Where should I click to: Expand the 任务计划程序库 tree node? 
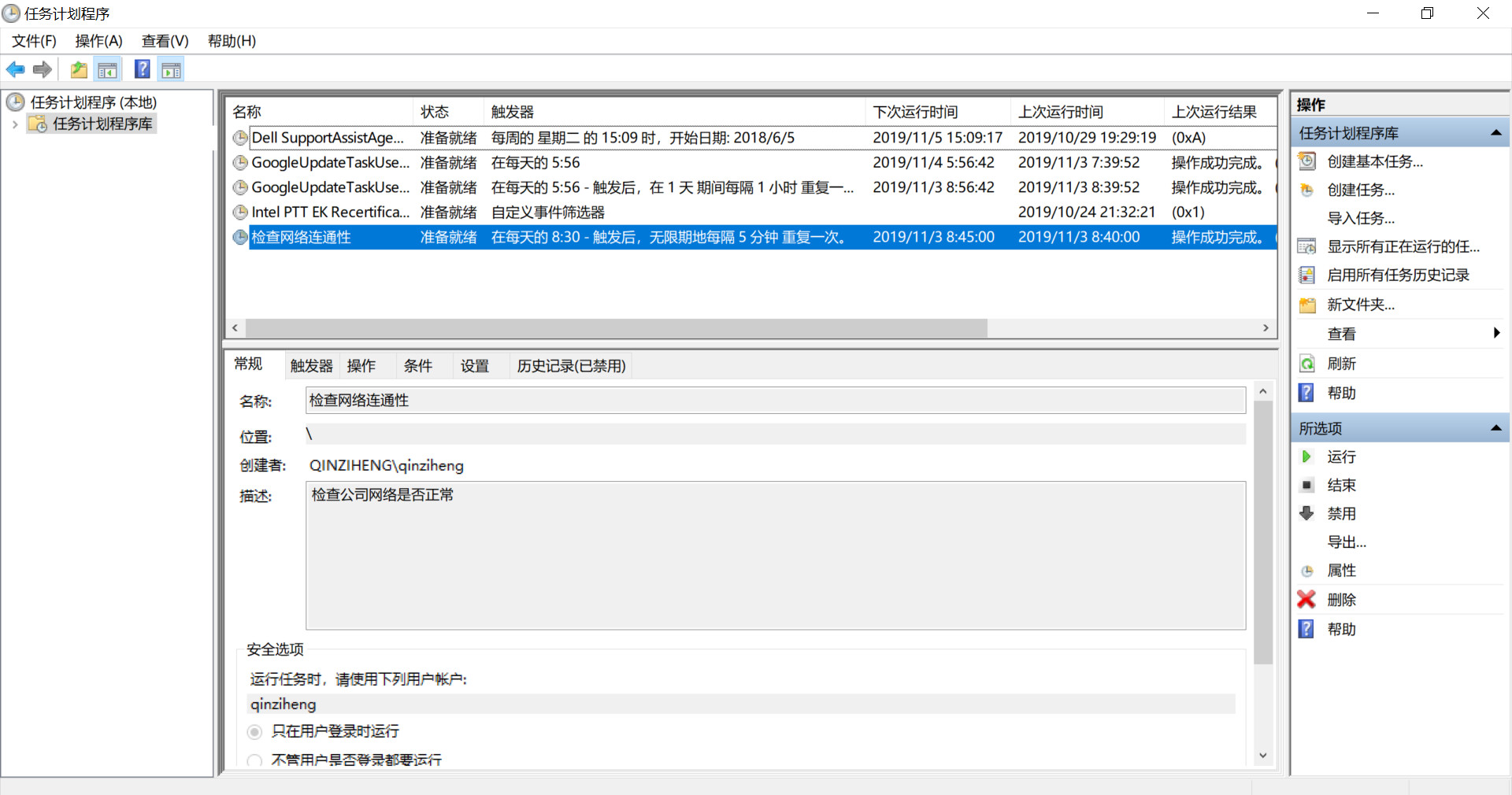[x=15, y=124]
